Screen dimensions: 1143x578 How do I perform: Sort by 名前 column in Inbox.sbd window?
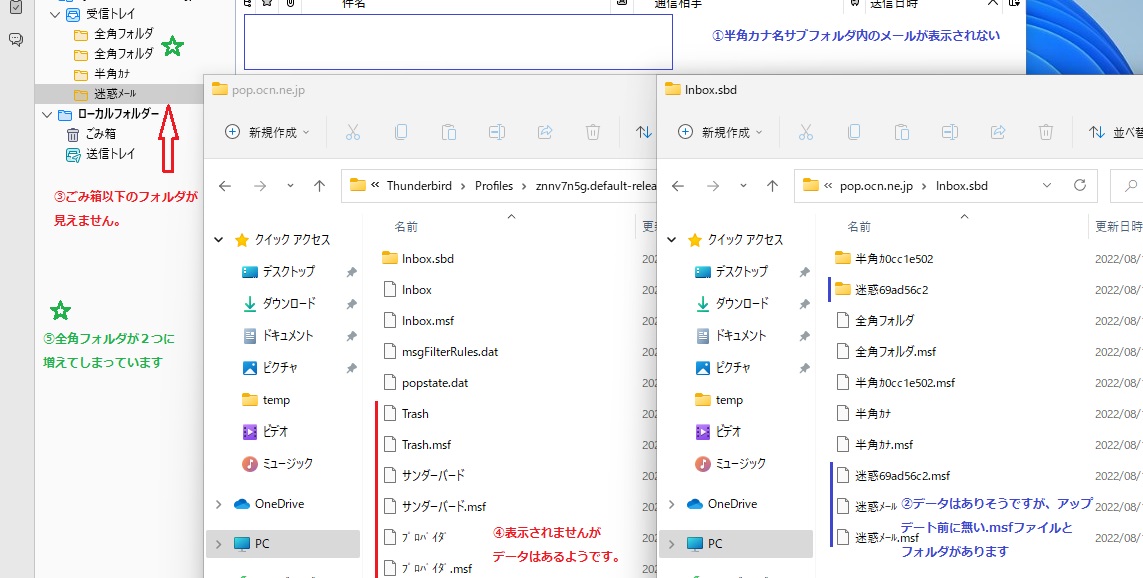click(859, 227)
